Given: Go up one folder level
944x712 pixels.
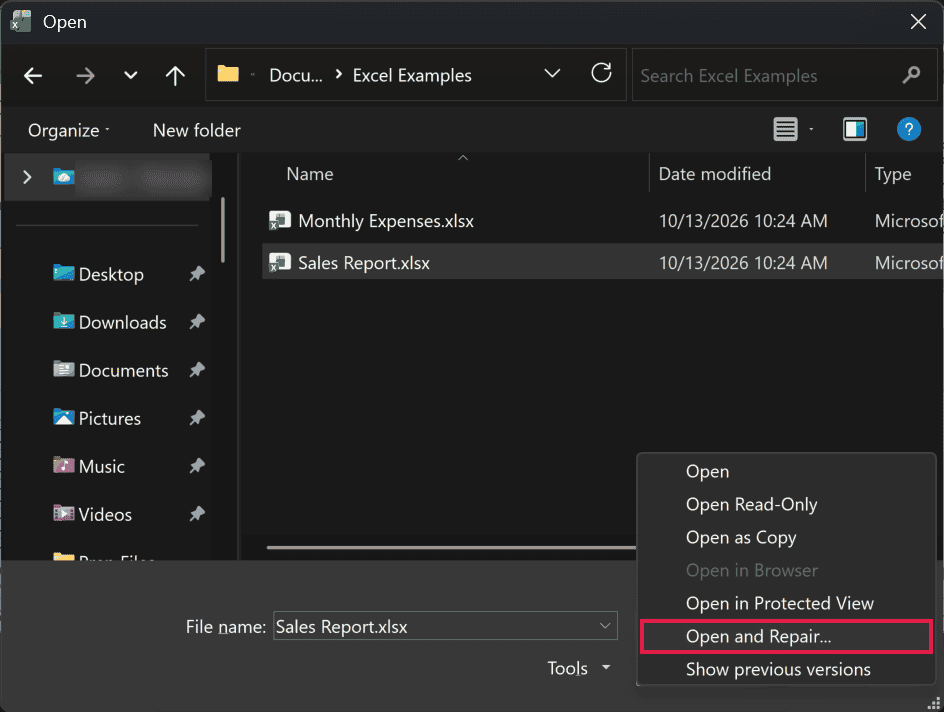Looking at the screenshot, I should click(175, 76).
